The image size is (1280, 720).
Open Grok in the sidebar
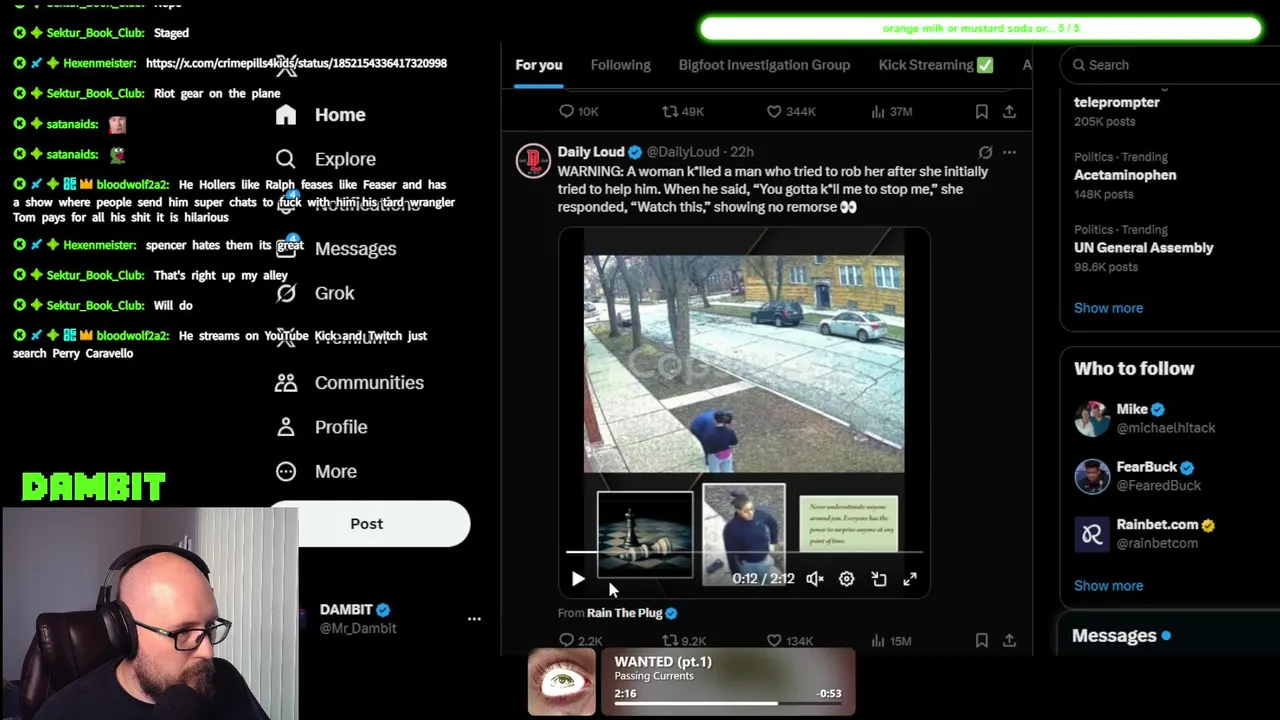pos(315,293)
